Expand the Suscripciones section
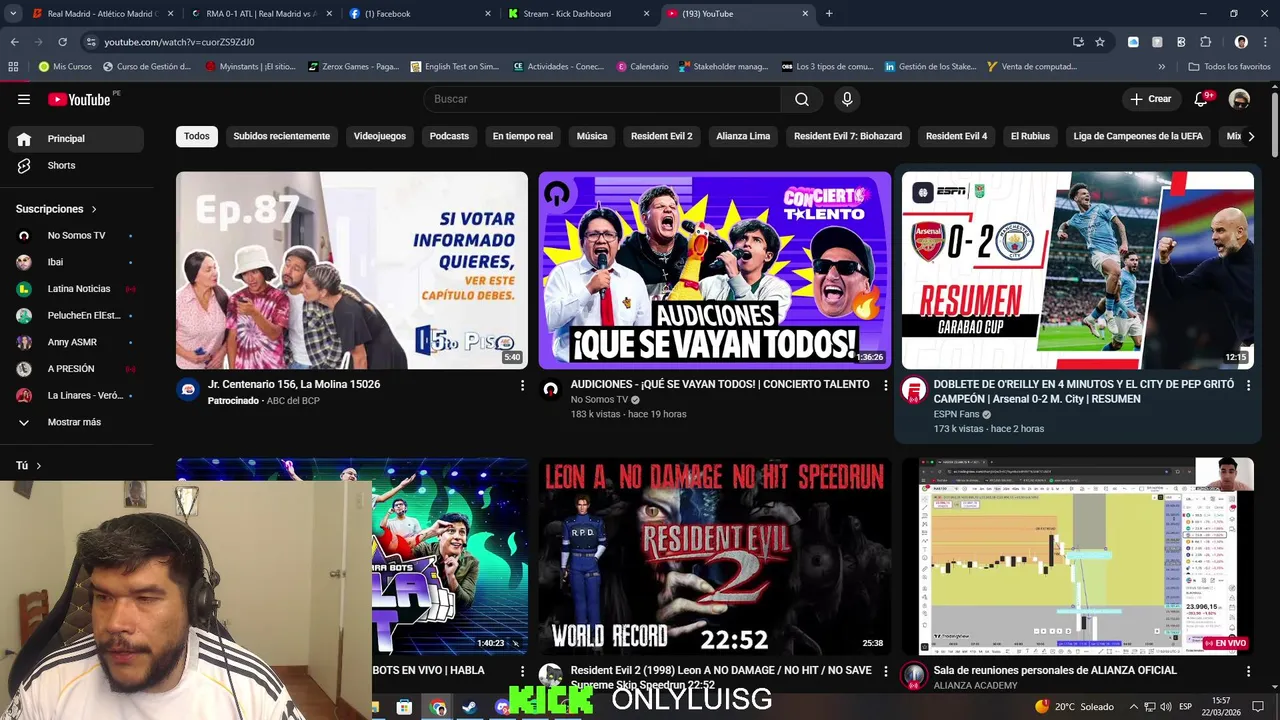1280x720 pixels. (56, 209)
